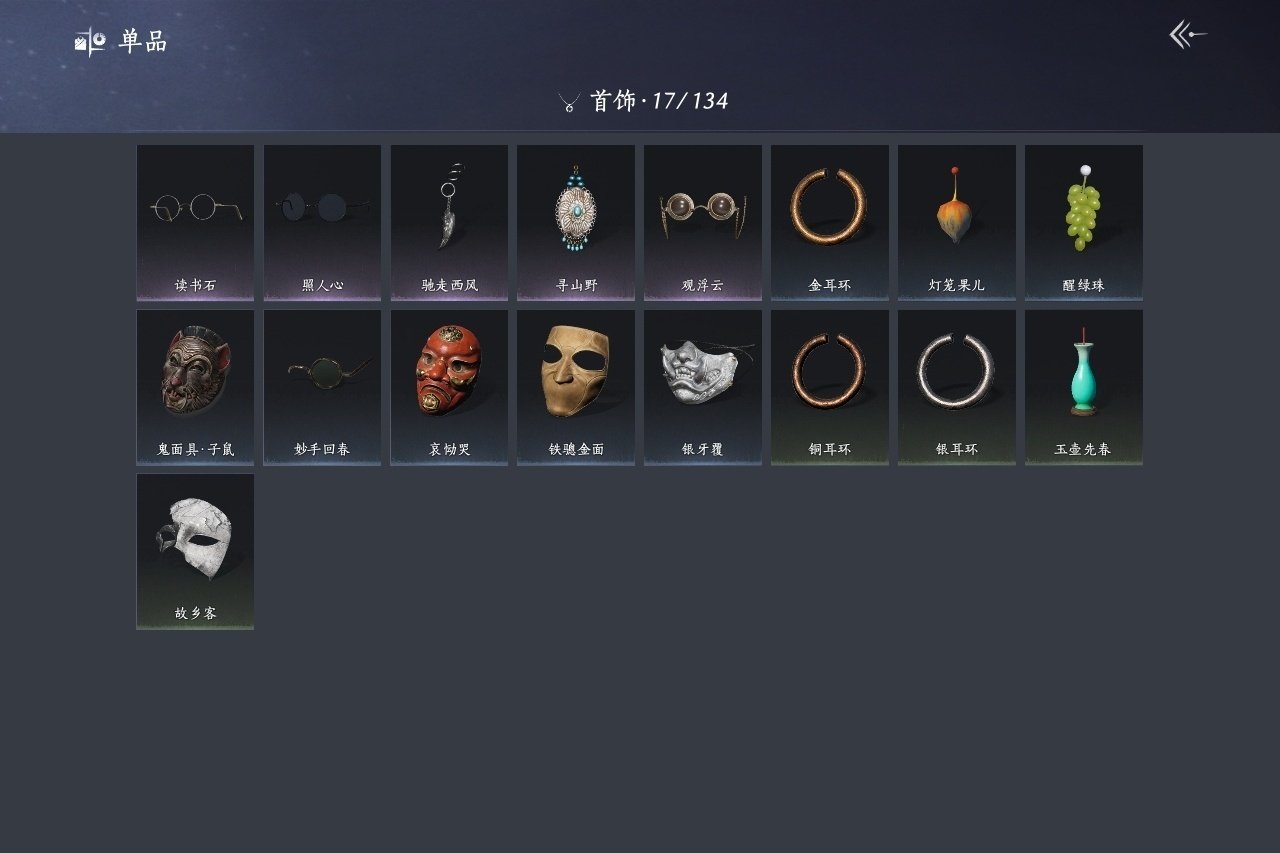The image size is (1280, 853).
Task: Pick the 铁骢金面 golden face mask
Action: [x=576, y=387]
